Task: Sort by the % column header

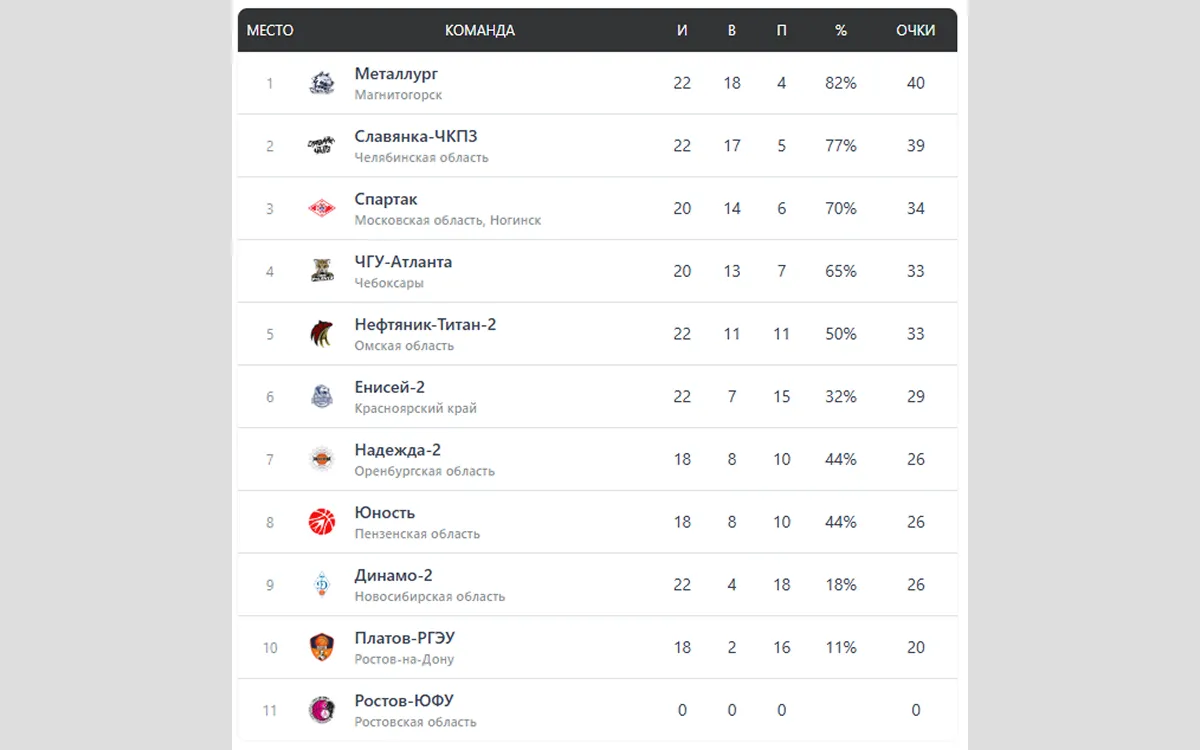Action: point(841,31)
